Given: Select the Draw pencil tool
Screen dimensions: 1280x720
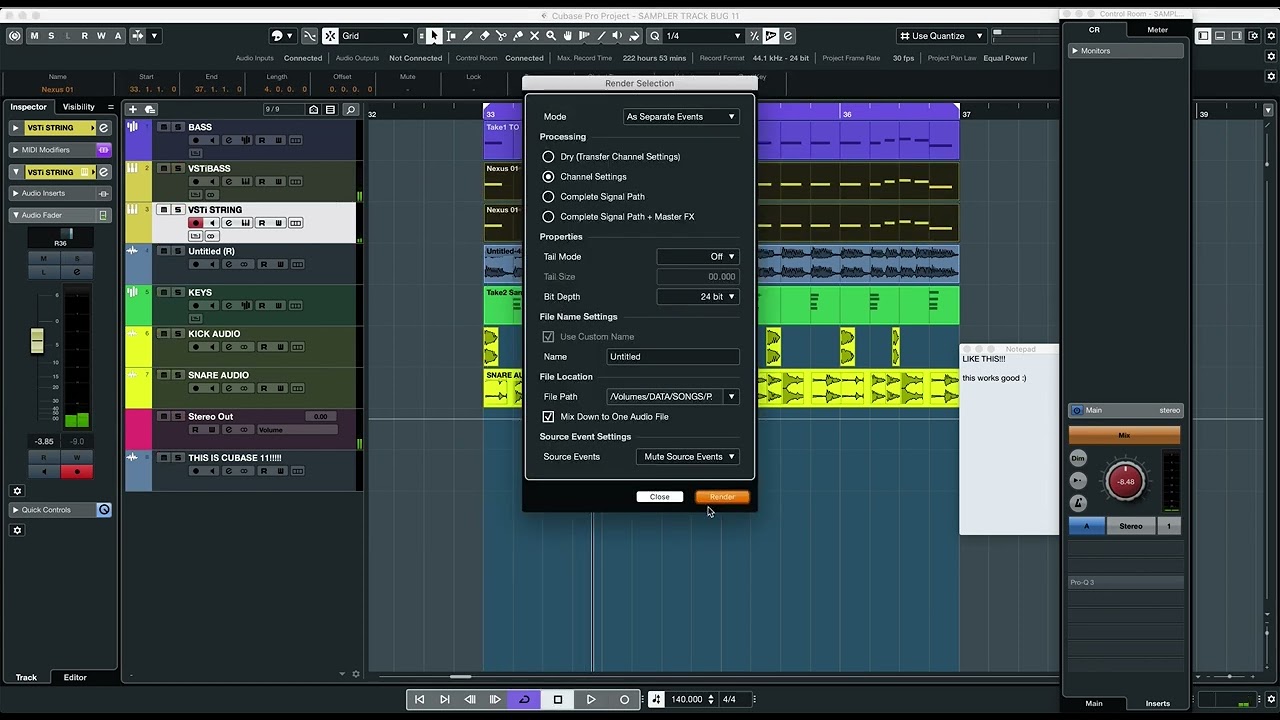Looking at the screenshot, I should click(467, 36).
